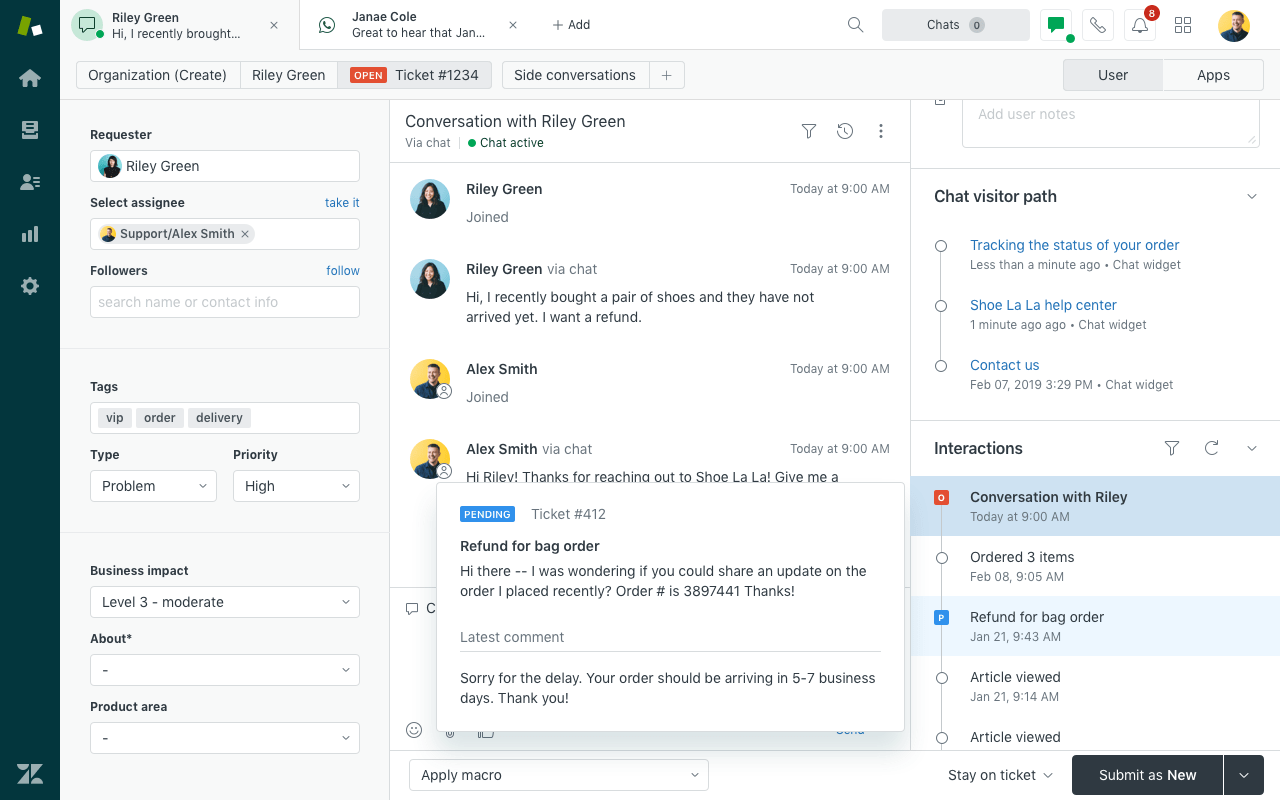The height and width of the screenshot is (800, 1280).
Task: Select the vip tag
Action: [x=115, y=418]
